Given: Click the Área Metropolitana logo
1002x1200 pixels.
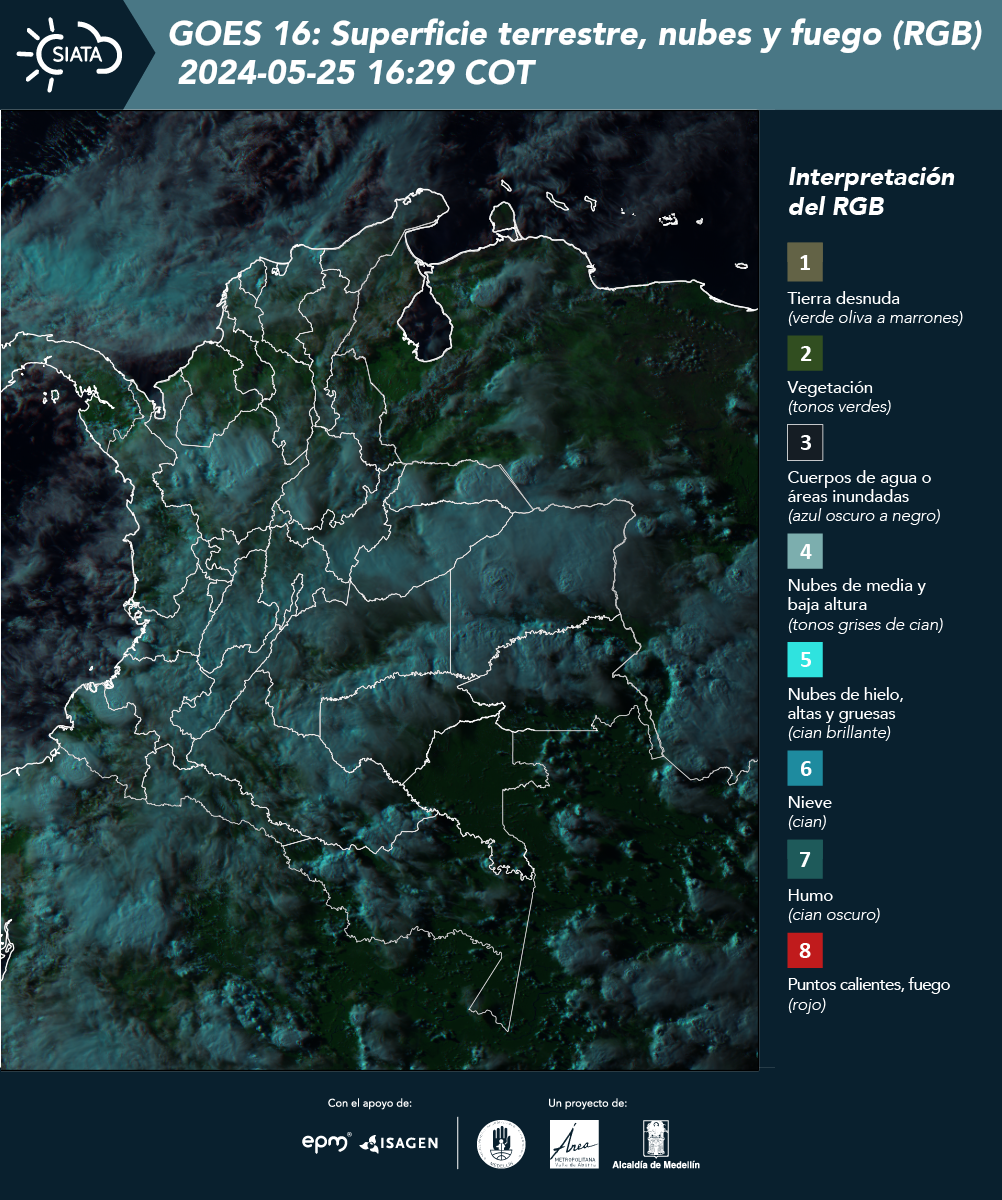Looking at the screenshot, I should (x=575, y=1144).
